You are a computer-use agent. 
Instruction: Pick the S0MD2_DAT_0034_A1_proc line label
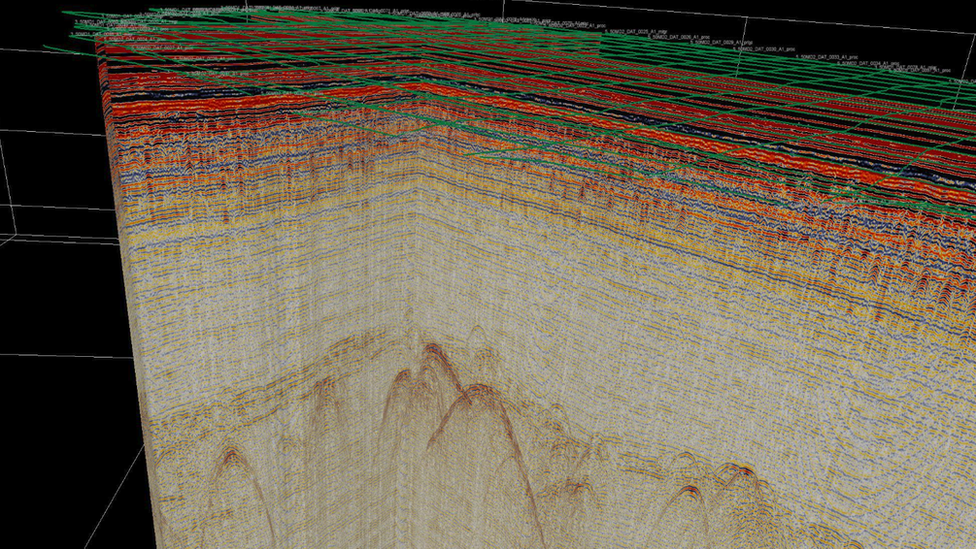(864, 64)
